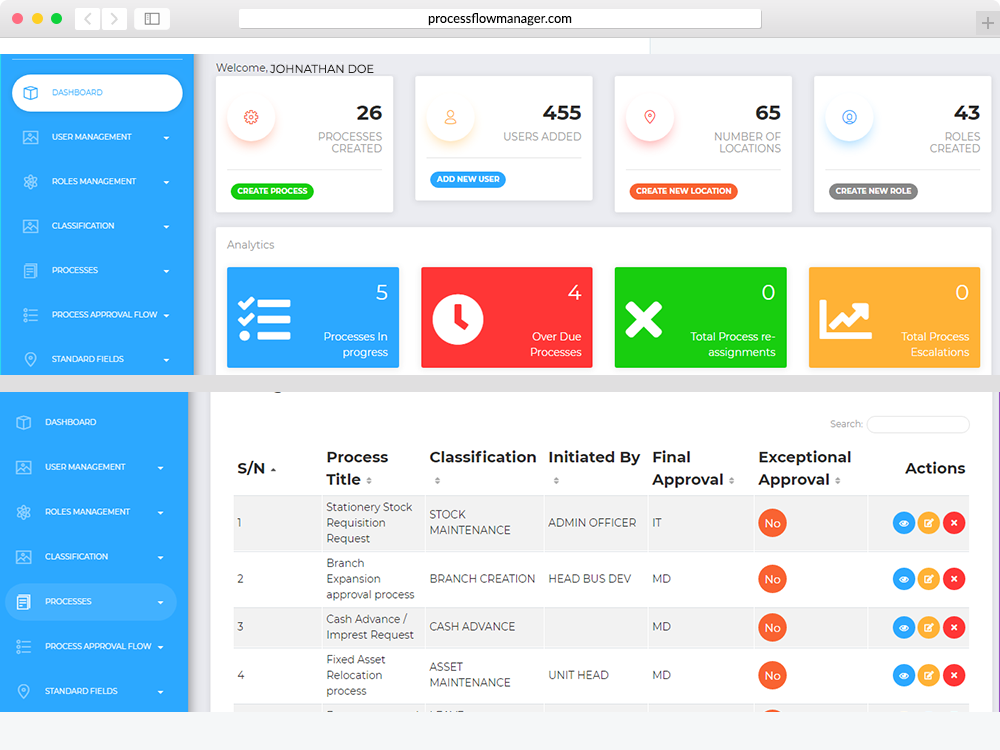The width and height of the screenshot is (1000, 750).
Task: Edit the Fixed Asset Relocation process row
Action: pyautogui.click(x=929, y=676)
